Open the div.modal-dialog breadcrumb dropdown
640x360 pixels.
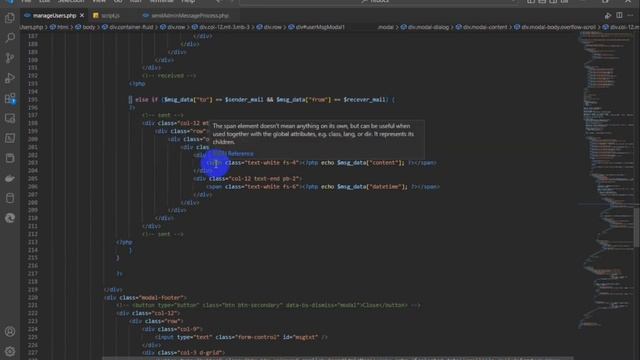[x=428, y=27]
